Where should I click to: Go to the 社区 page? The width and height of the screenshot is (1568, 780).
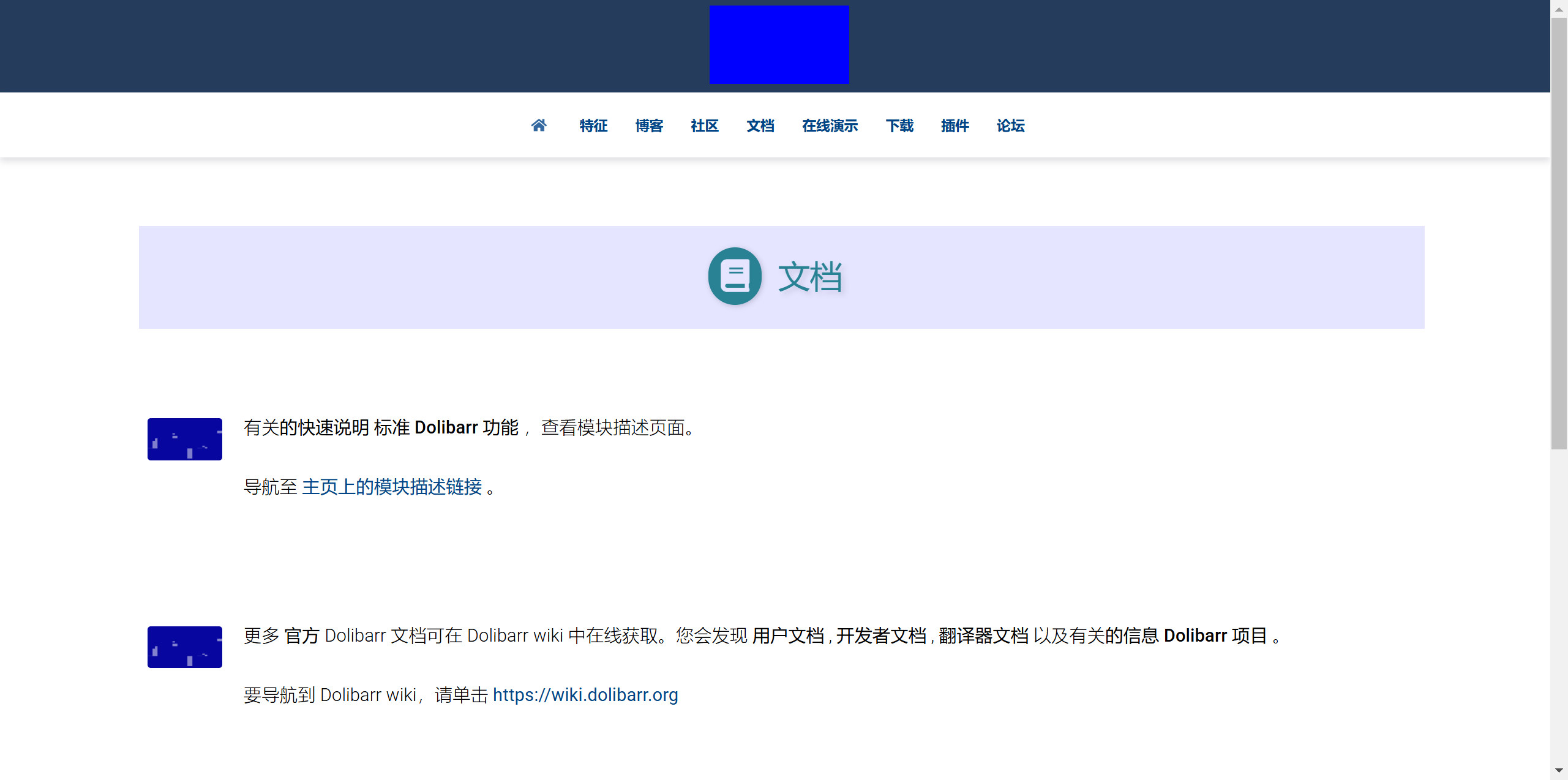pyautogui.click(x=704, y=126)
